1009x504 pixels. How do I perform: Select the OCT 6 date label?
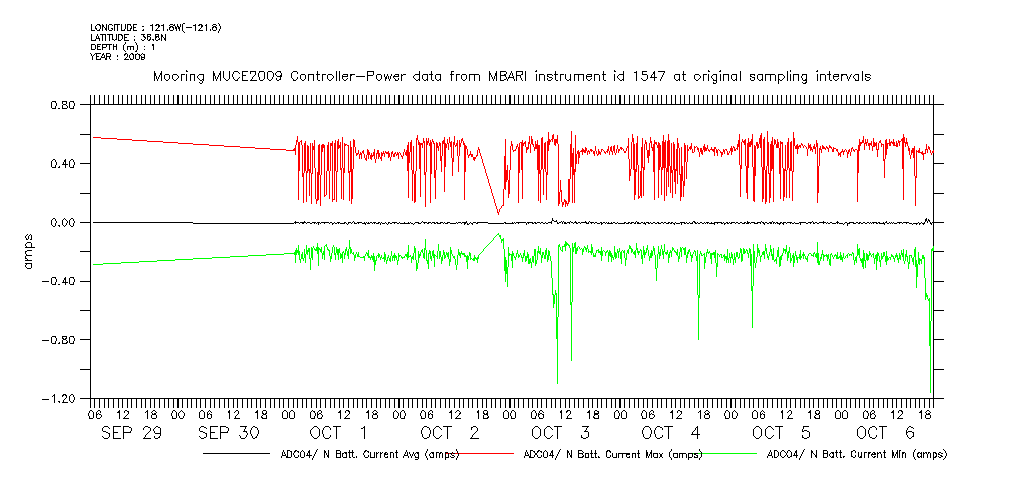[x=885, y=433]
